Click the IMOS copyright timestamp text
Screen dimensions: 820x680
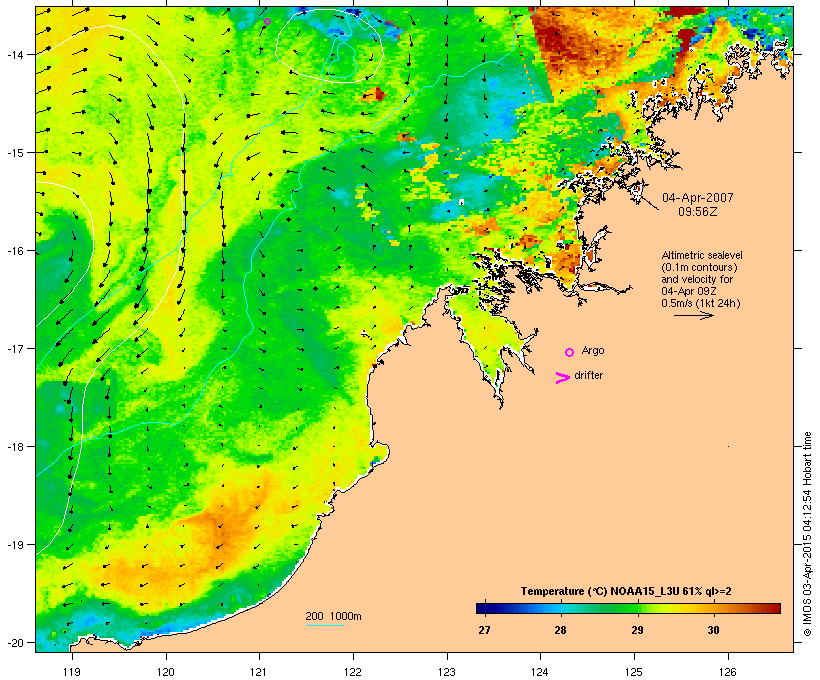point(807,534)
